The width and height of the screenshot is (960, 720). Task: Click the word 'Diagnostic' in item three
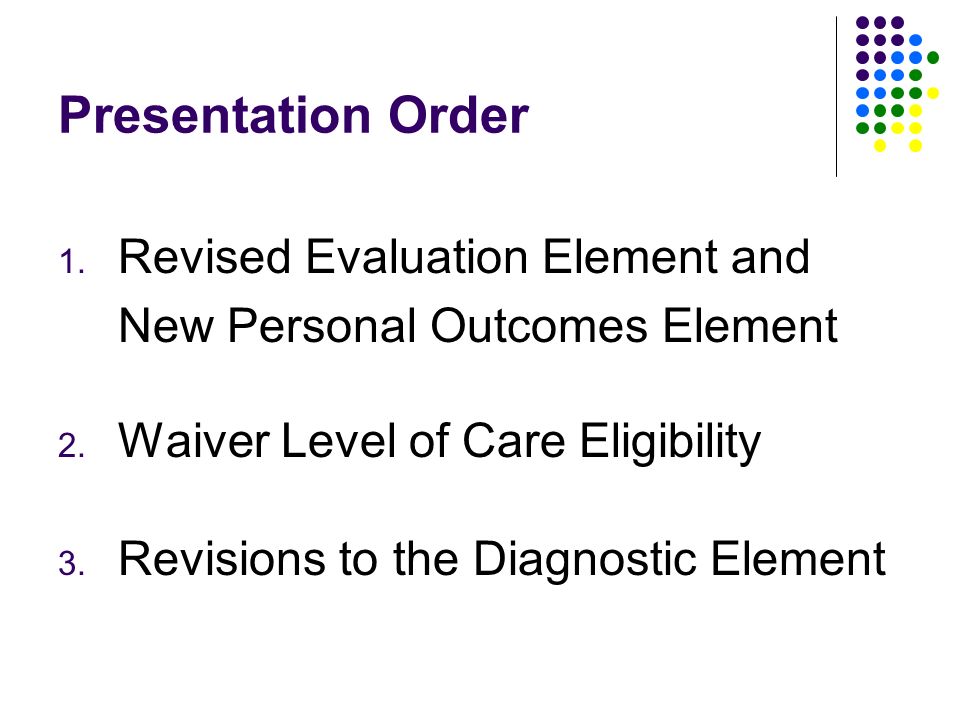pos(585,561)
